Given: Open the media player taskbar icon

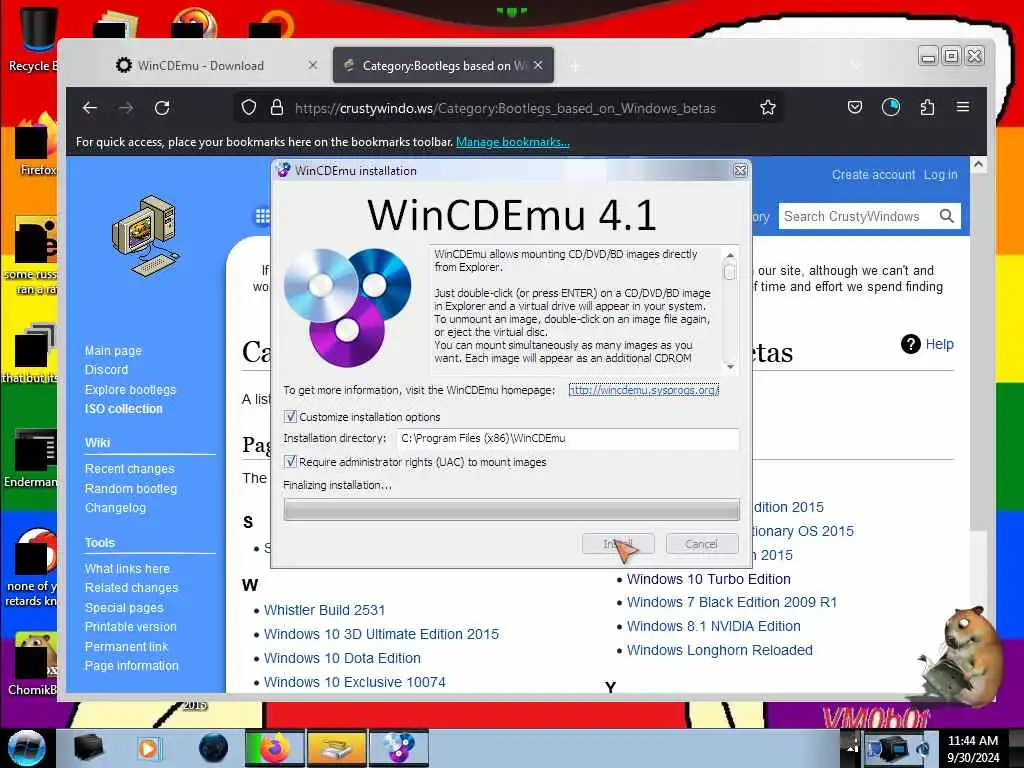Looking at the screenshot, I should coord(148,748).
